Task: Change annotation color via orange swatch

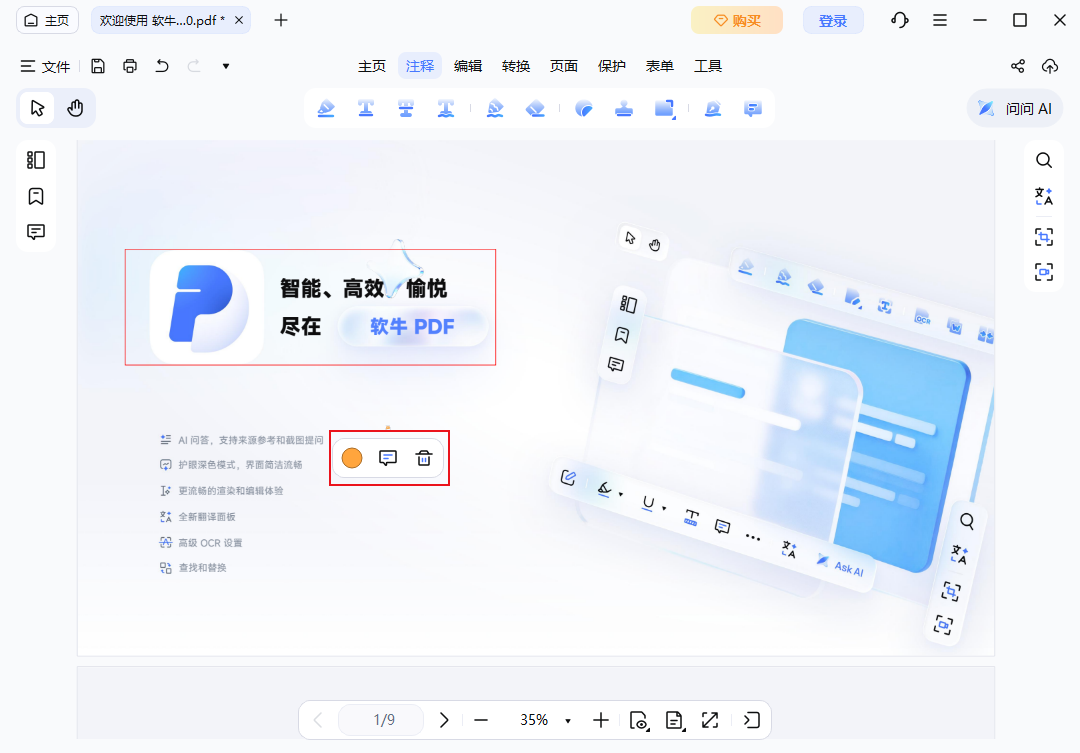Action: click(352, 457)
